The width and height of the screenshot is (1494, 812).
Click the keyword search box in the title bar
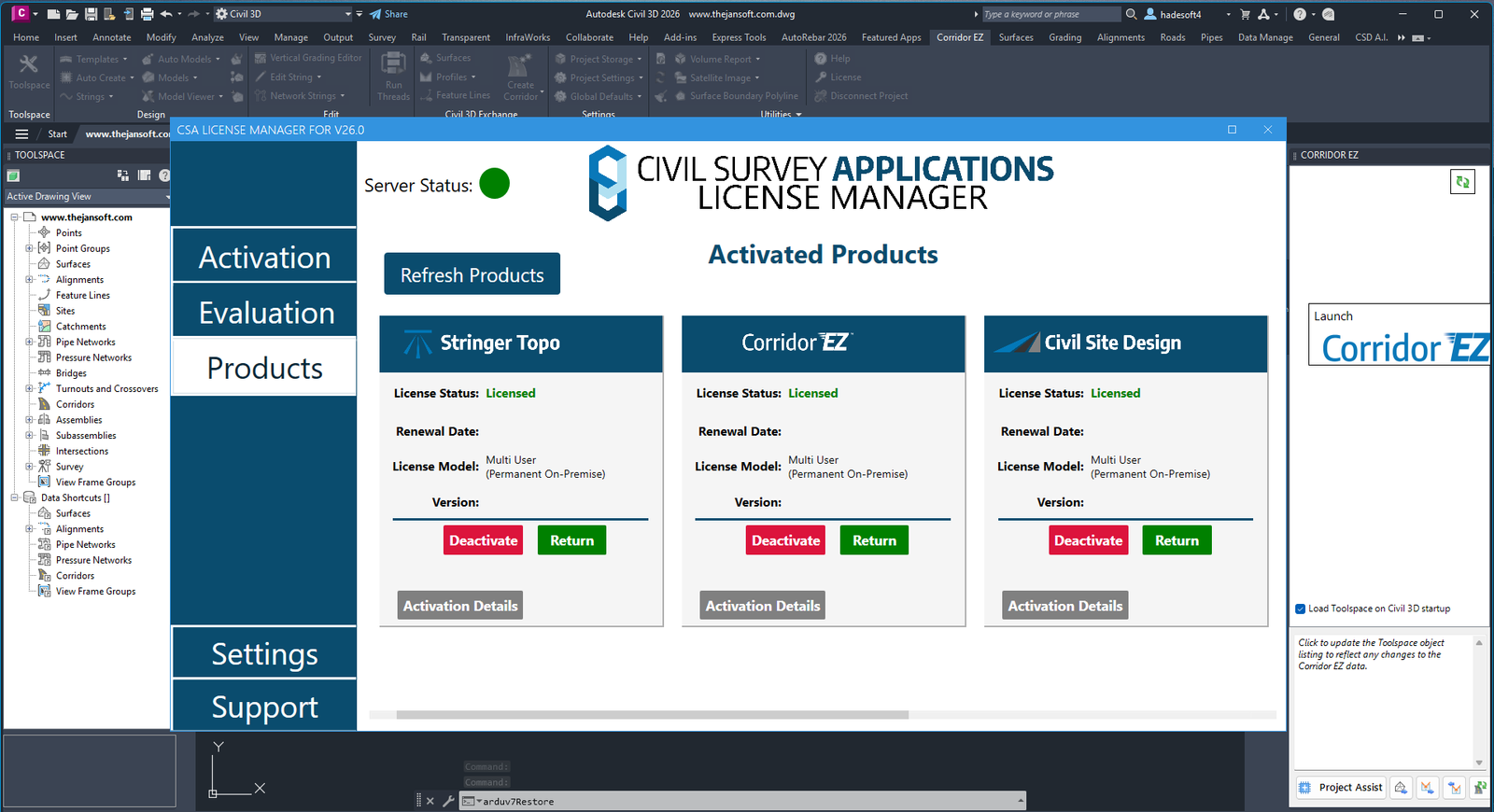[x=1050, y=14]
